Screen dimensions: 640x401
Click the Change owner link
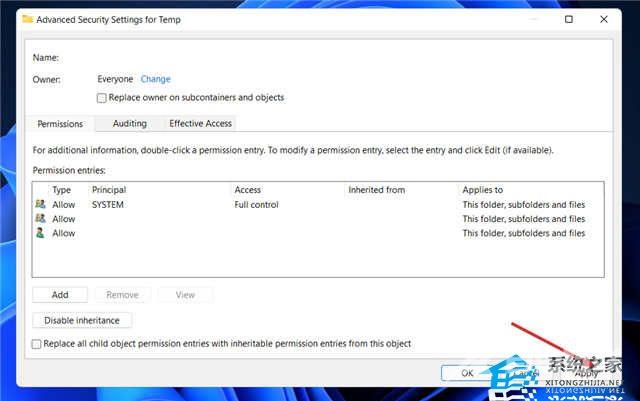pos(155,79)
